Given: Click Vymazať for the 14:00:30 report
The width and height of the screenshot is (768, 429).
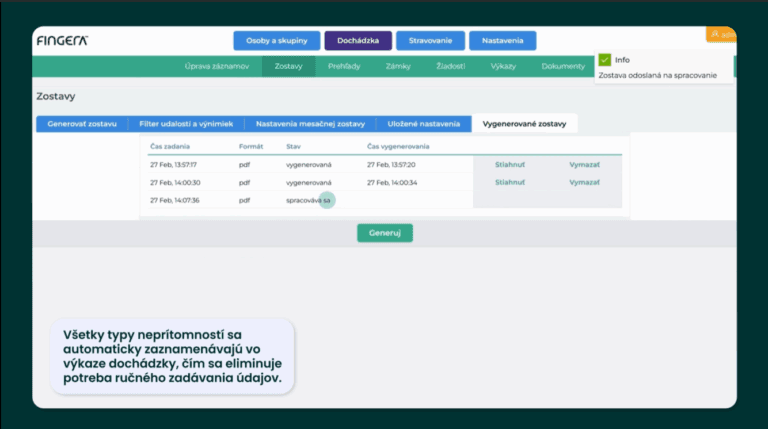Looking at the screenshot, I should (584, 183).
